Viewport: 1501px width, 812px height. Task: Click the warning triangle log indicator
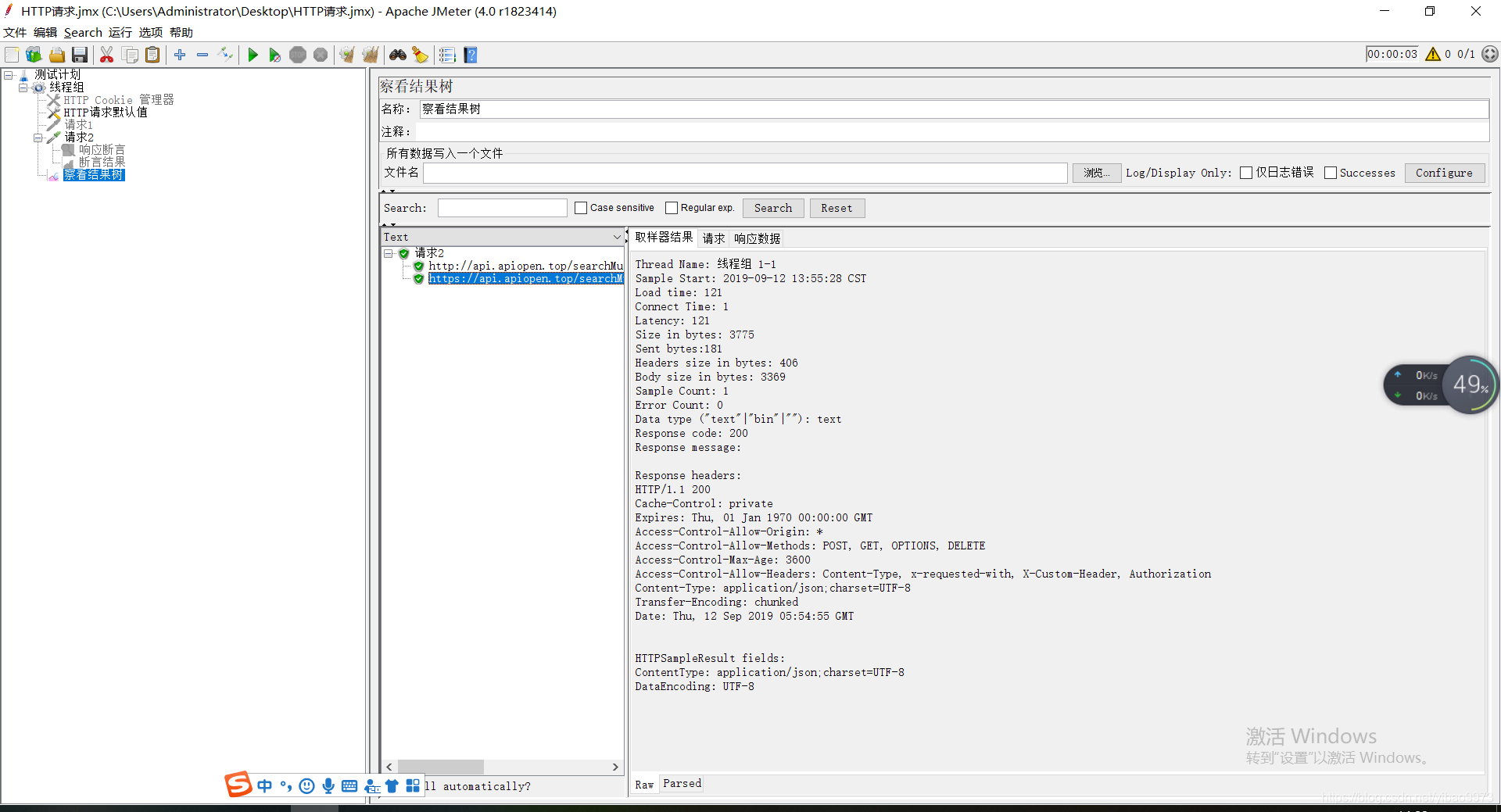coord(1433,54)
